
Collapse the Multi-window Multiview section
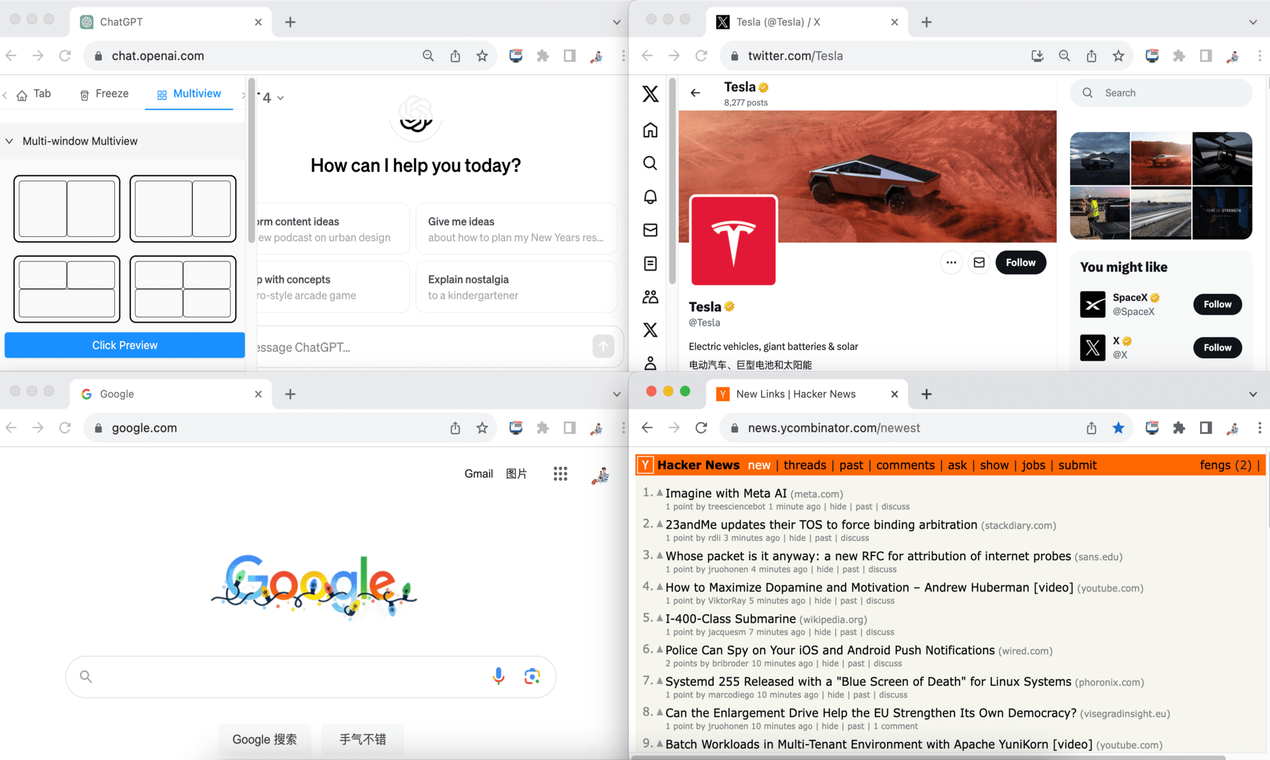10,140
